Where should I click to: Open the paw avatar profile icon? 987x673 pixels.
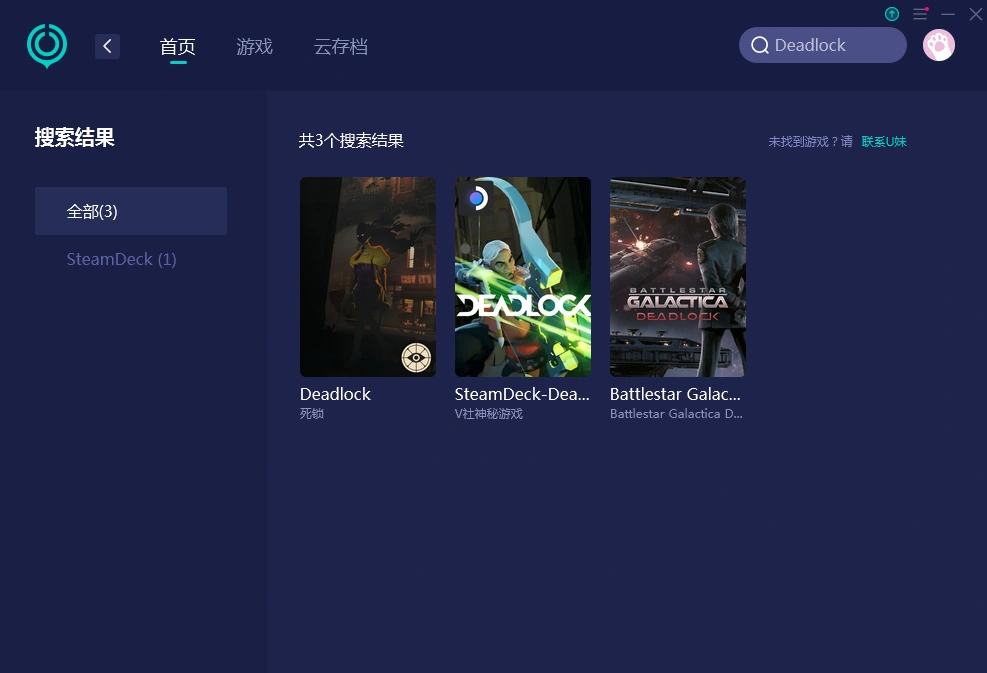(939, 45)
